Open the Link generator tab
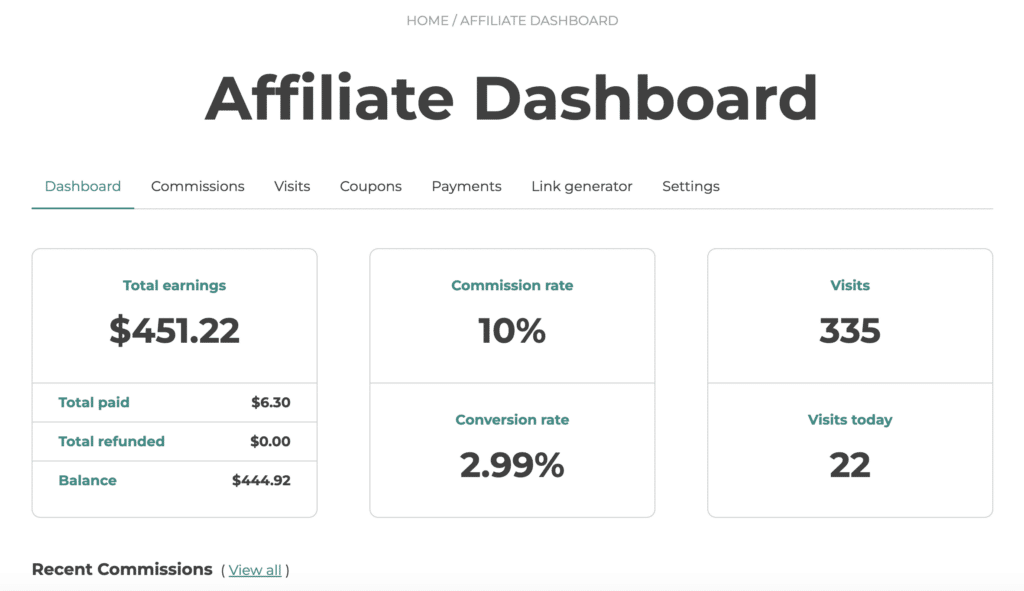The image size is (1024, 591). [x=581, y=186]
